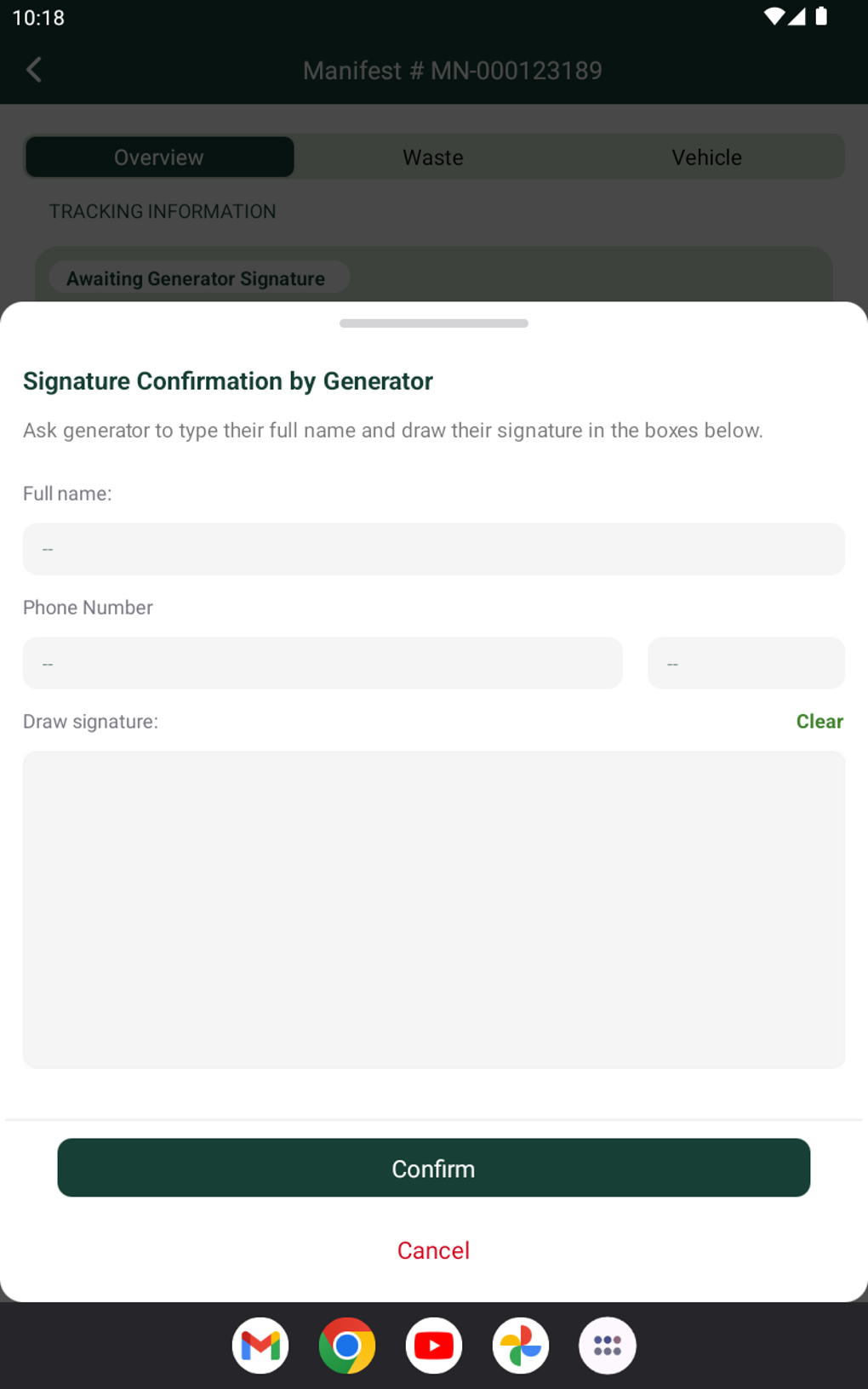
Task: Tap the small phone extension field
Action: pos(745,663)
